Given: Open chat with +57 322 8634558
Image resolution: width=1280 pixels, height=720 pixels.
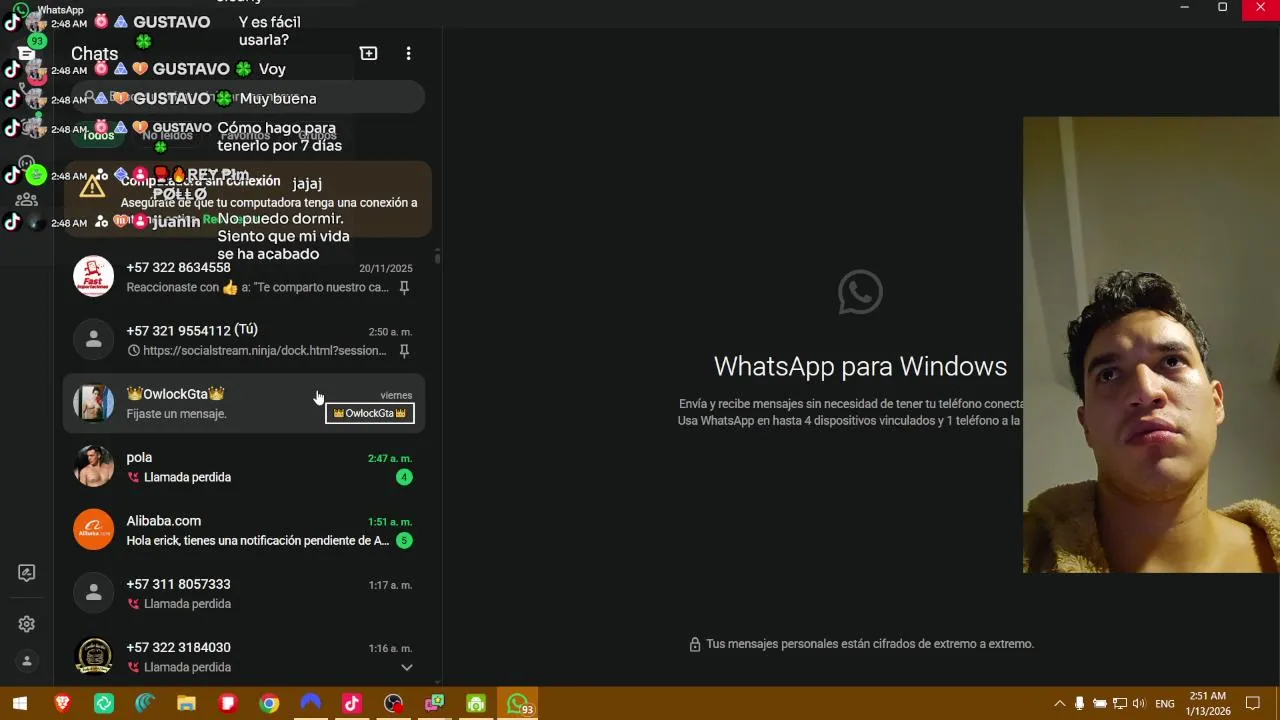Looking at the screenshot, I should [244, 277].
